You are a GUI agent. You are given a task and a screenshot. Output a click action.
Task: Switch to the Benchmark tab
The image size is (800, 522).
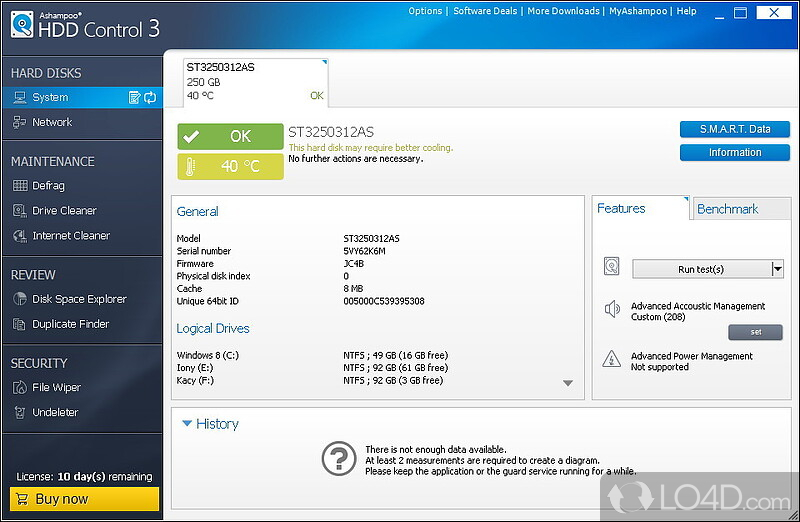(x=727, y=209)
